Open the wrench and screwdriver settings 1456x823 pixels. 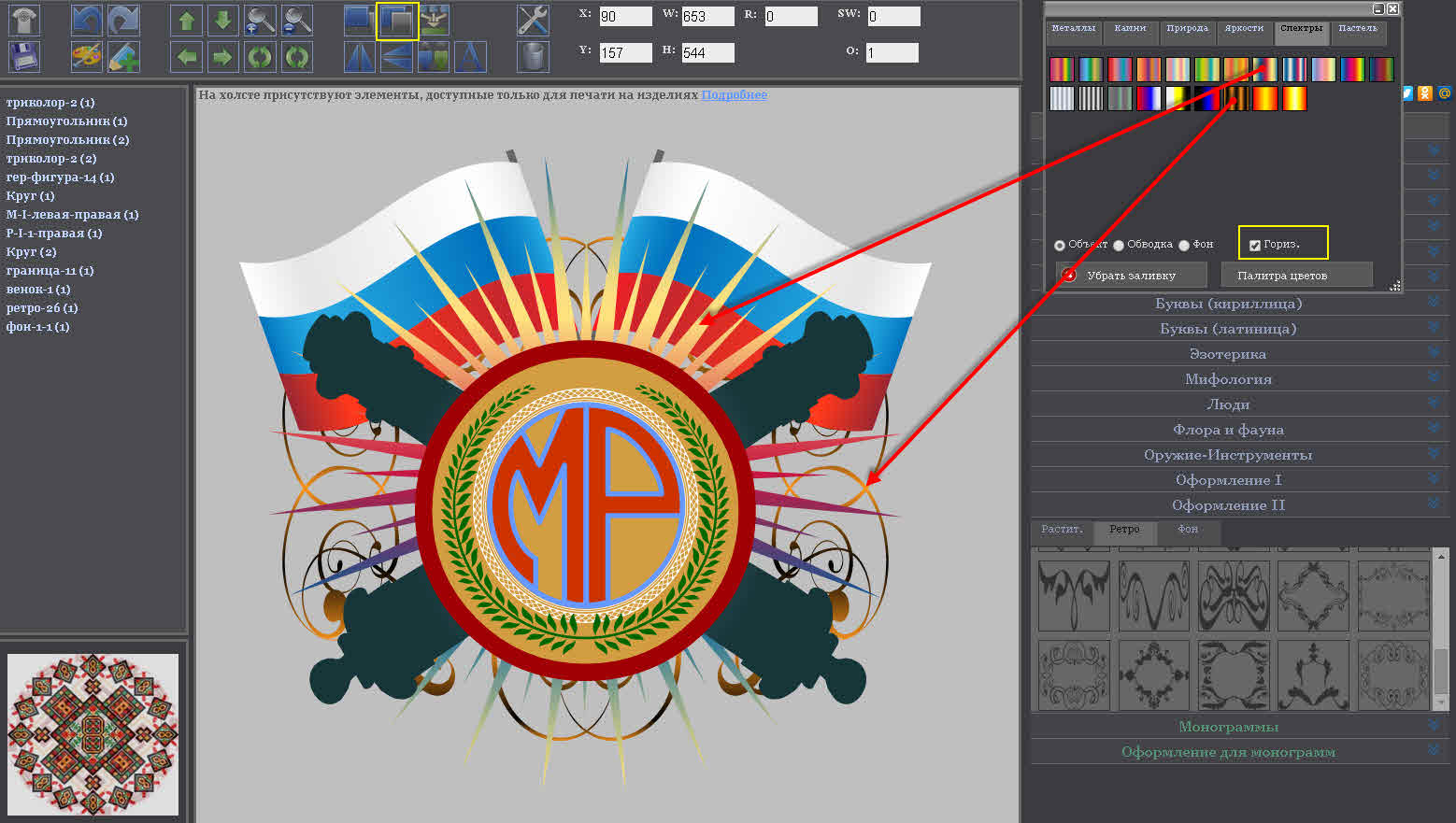tap(533, 21)
